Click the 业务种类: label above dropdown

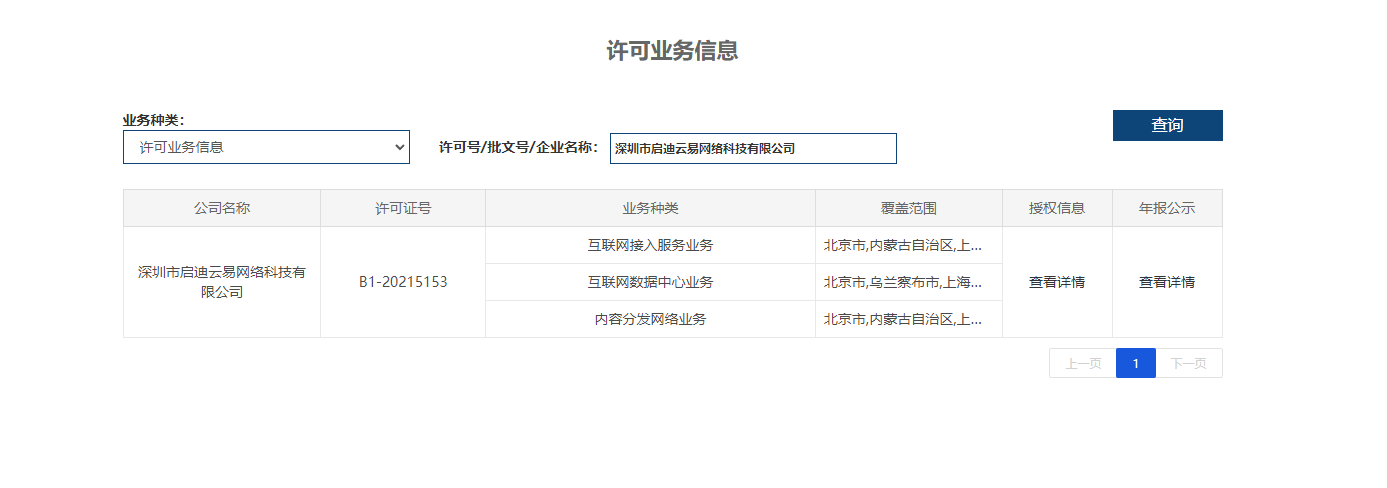click(x=154, y=120)
